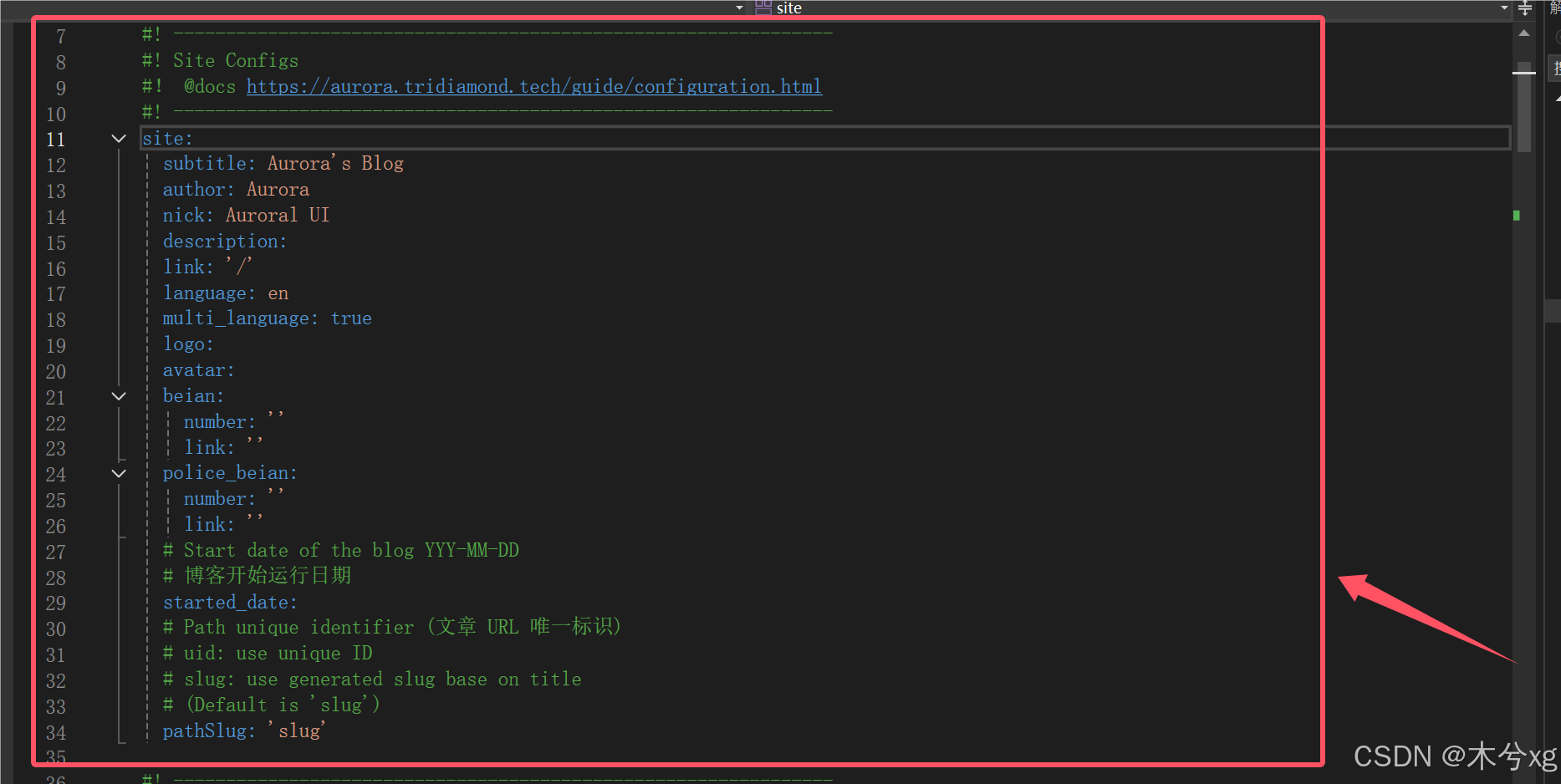Collapse the site: section using its chevron
This screenshot has height=784, width=1561.
118,138
